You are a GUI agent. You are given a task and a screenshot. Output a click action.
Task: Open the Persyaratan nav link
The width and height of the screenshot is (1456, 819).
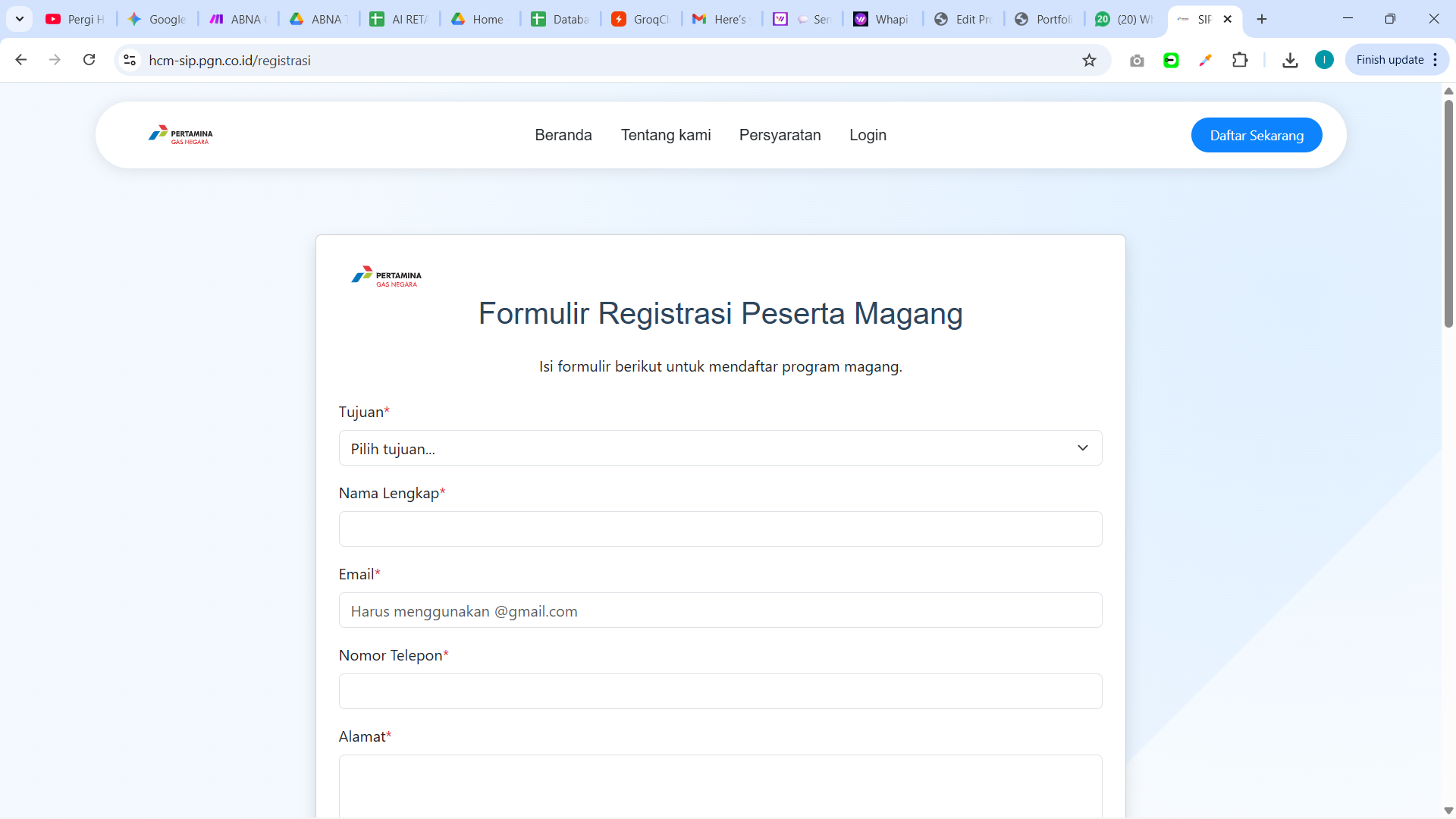[780, 135]
